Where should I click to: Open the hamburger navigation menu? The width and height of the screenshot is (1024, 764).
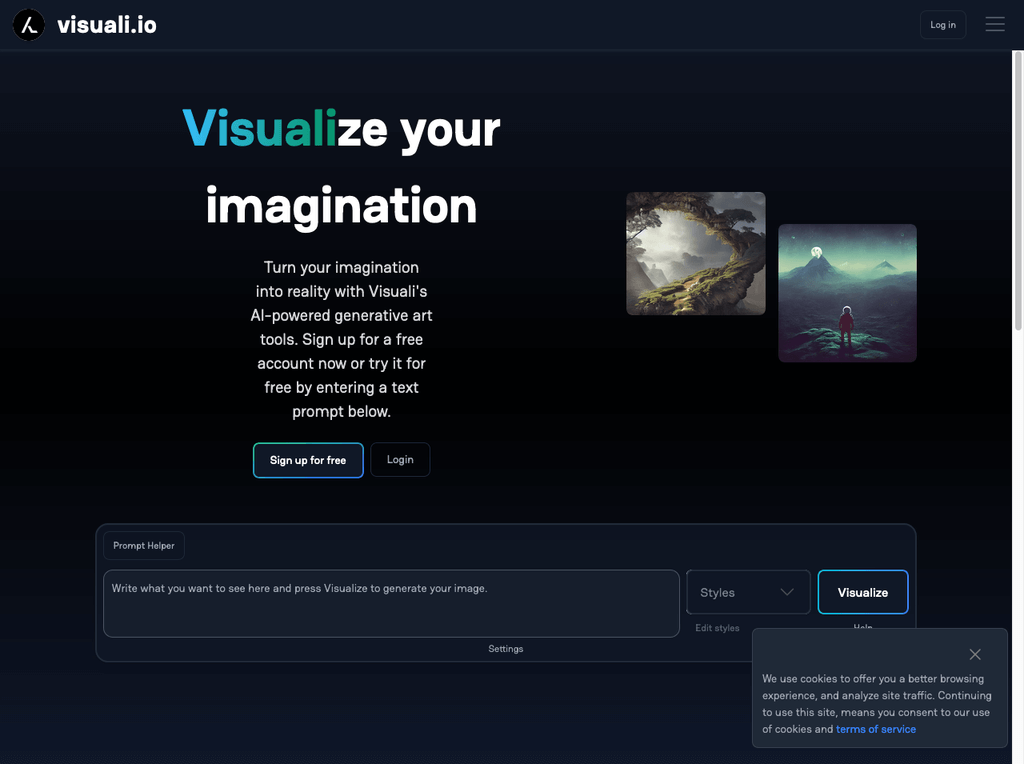pos(994,24)
